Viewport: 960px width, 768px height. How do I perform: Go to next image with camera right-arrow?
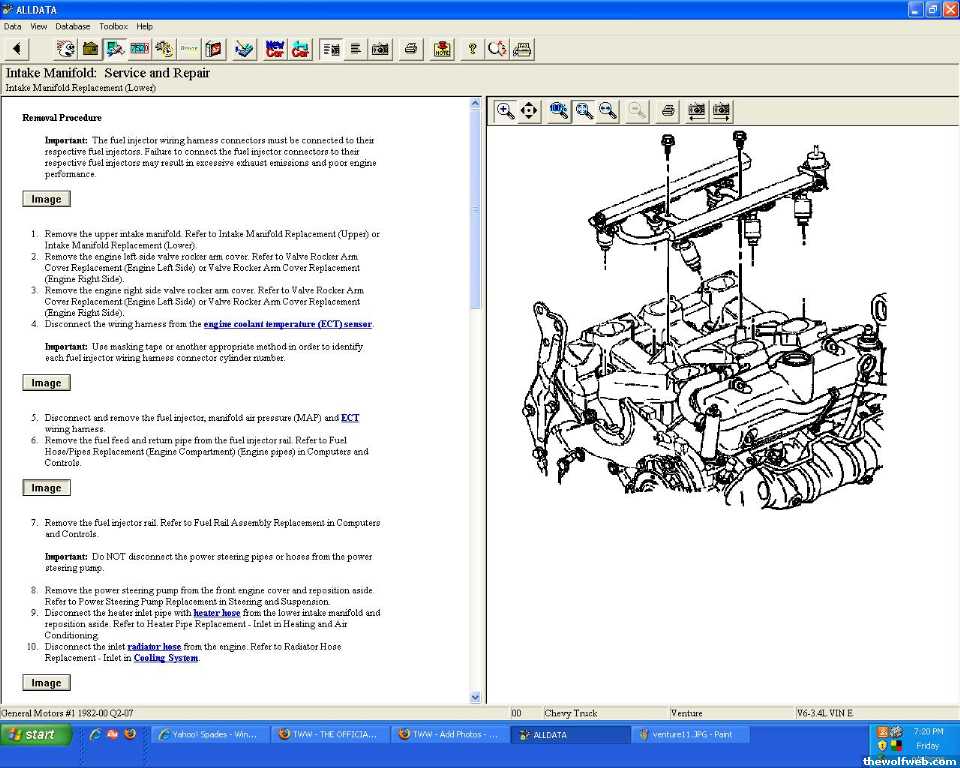721,111
